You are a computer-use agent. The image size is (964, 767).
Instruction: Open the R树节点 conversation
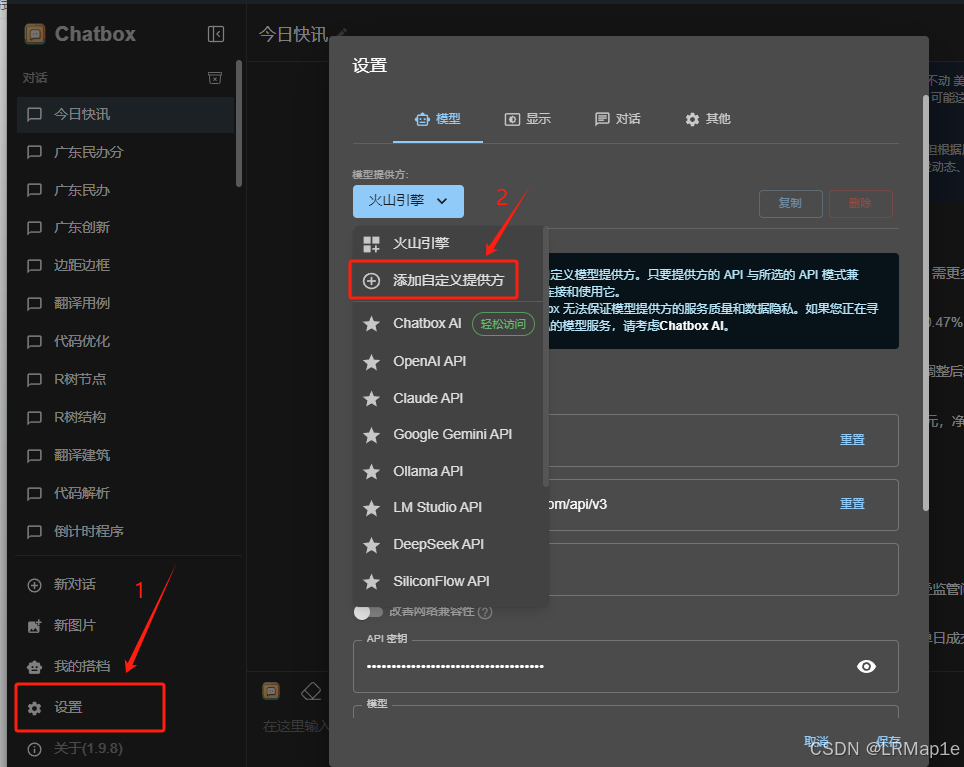[x=125, y=380]
